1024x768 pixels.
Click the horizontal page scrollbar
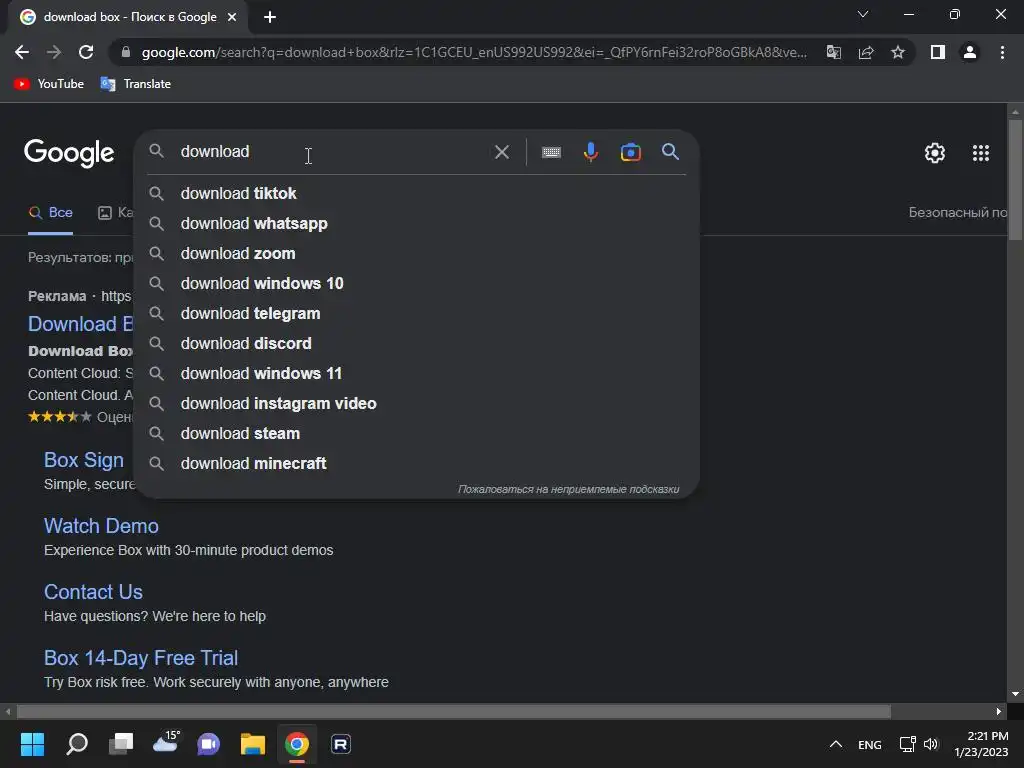[x=453, y=711]
